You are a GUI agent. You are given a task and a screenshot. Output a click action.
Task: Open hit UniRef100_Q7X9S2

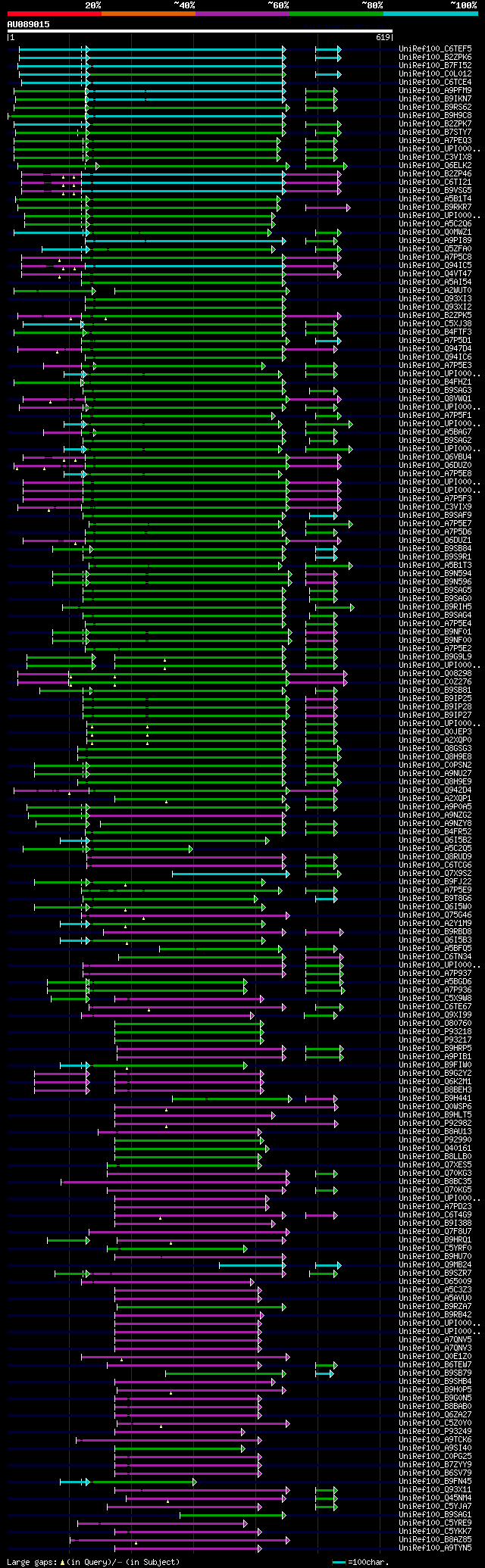(435, 873)
